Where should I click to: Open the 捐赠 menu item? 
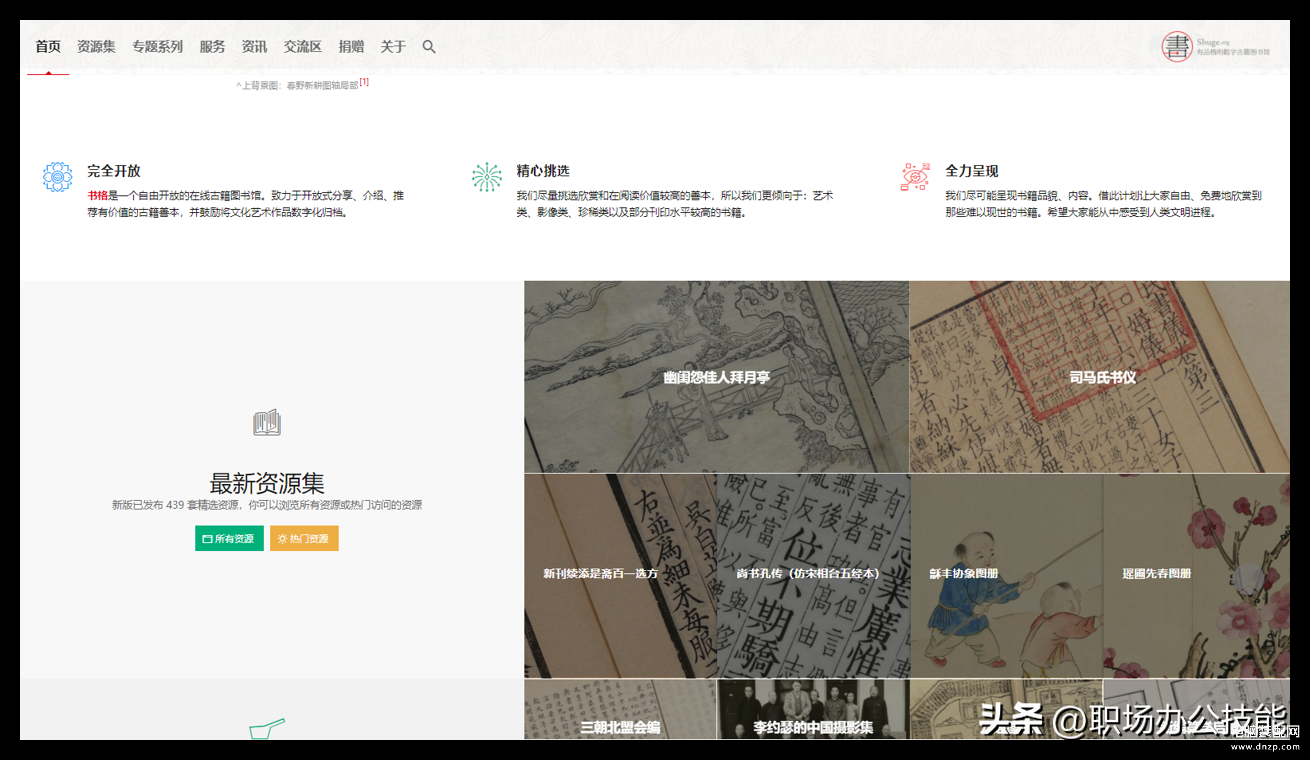pyautogui.click(x=351, y=47)
